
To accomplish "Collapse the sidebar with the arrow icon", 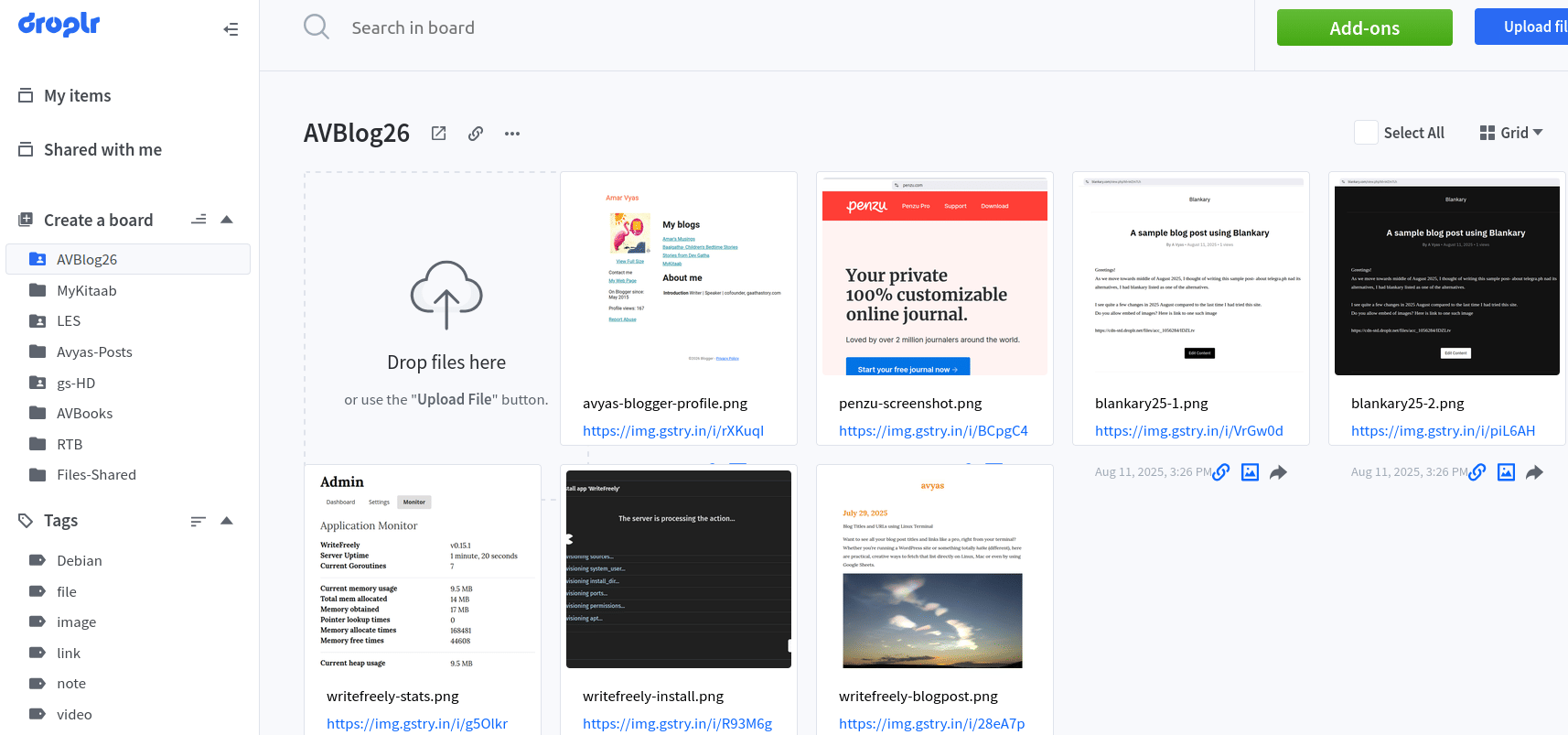I will coord(231,29).
